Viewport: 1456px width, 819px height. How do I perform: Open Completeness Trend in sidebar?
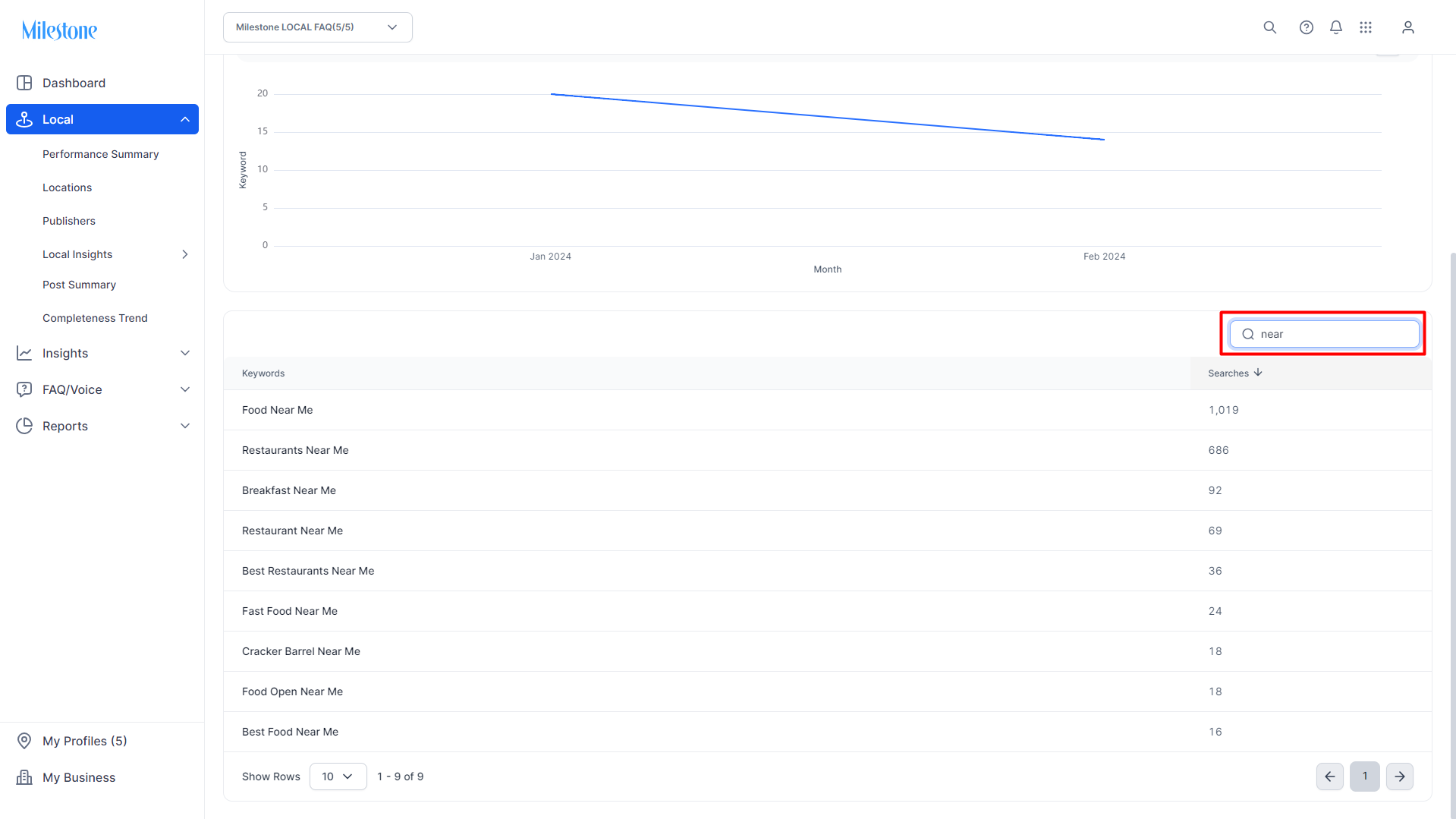pos(95,318)
